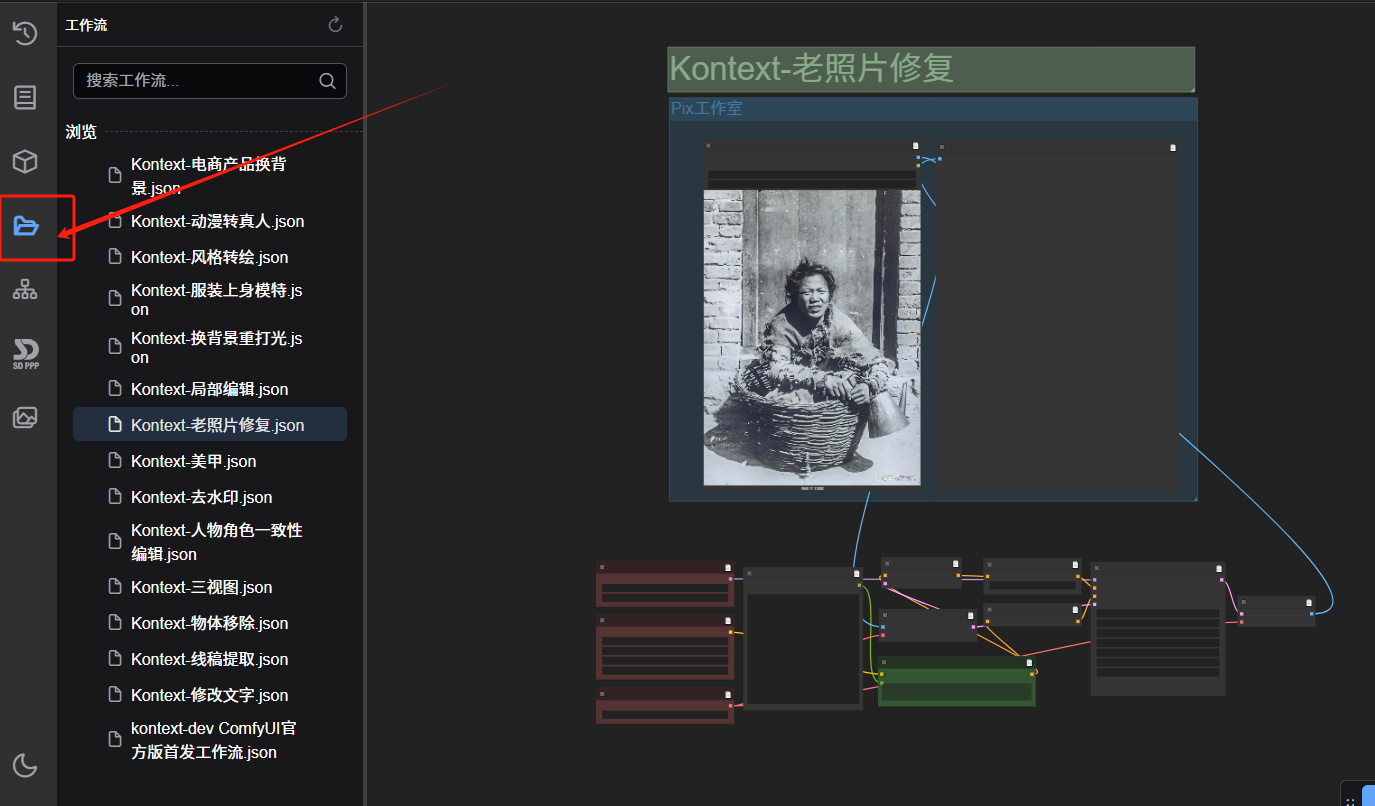Image resolution: width=1375 pixels, height=806 pixels.
Task: Focus the 搜索工作流 search field
Action: tap(210, 81)
